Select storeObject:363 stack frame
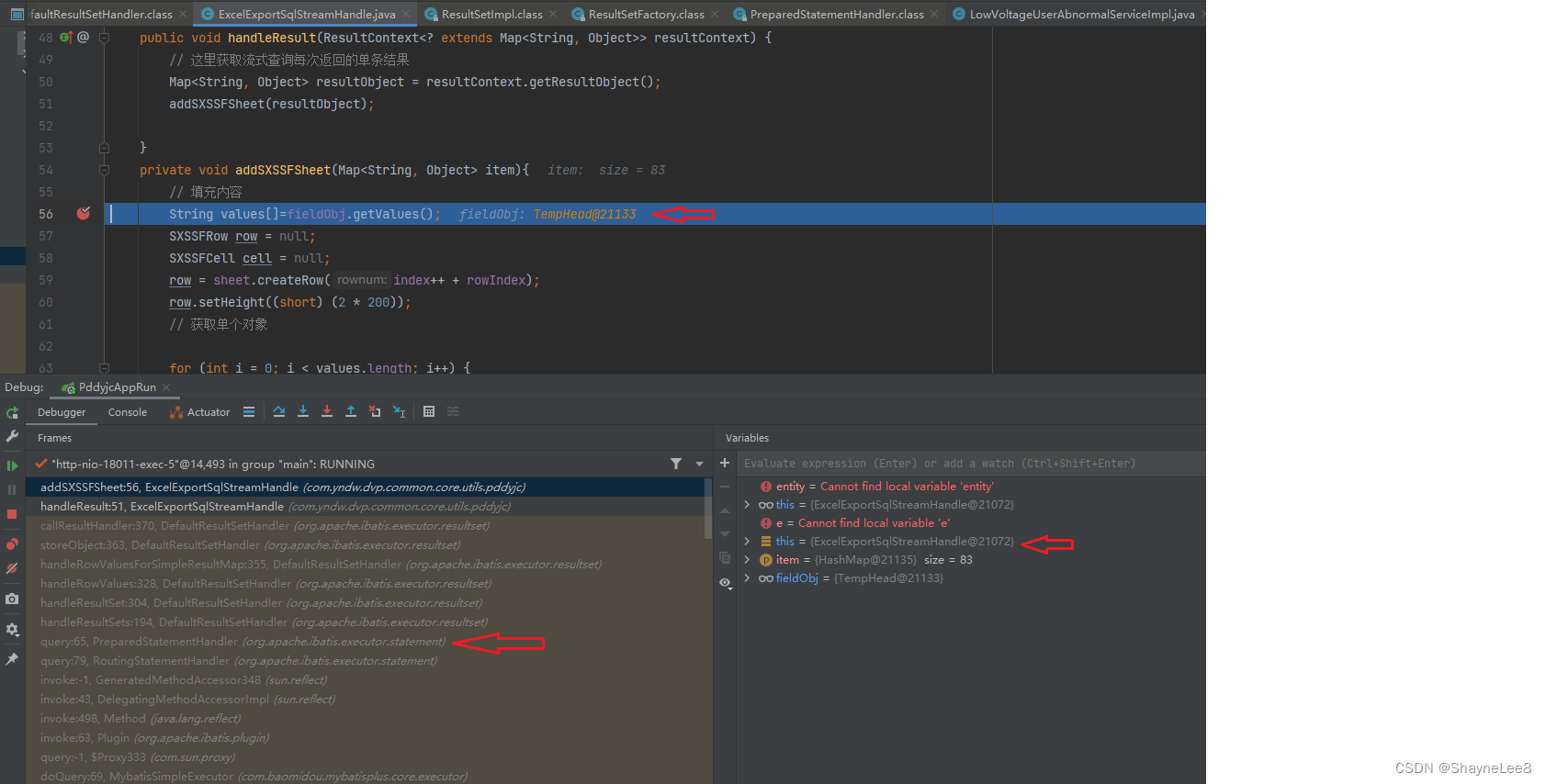Viewport: 1546px width, 784px height. click(x=367, y=544)
